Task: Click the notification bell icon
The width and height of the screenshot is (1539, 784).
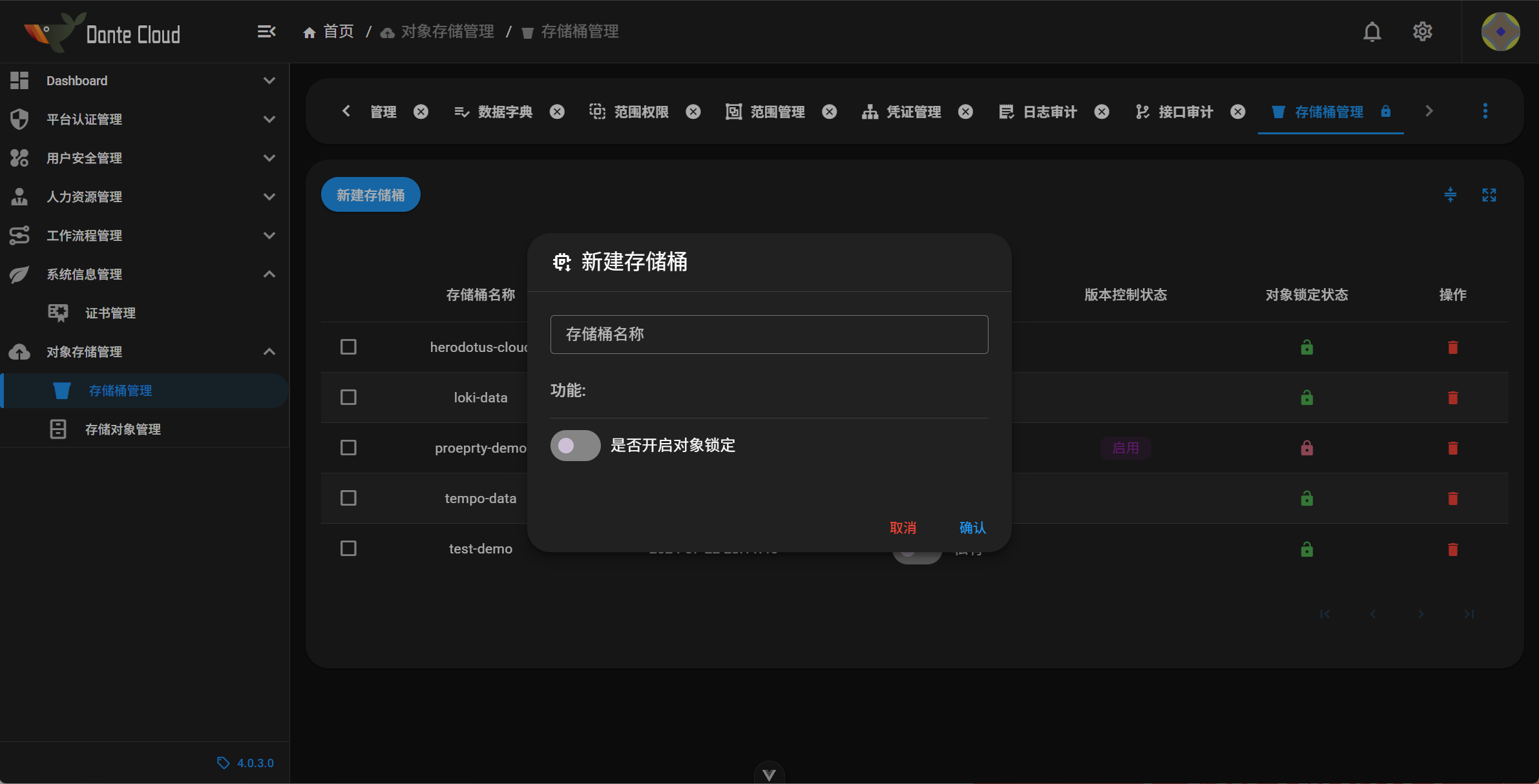Action: [x=1372, y=30]
